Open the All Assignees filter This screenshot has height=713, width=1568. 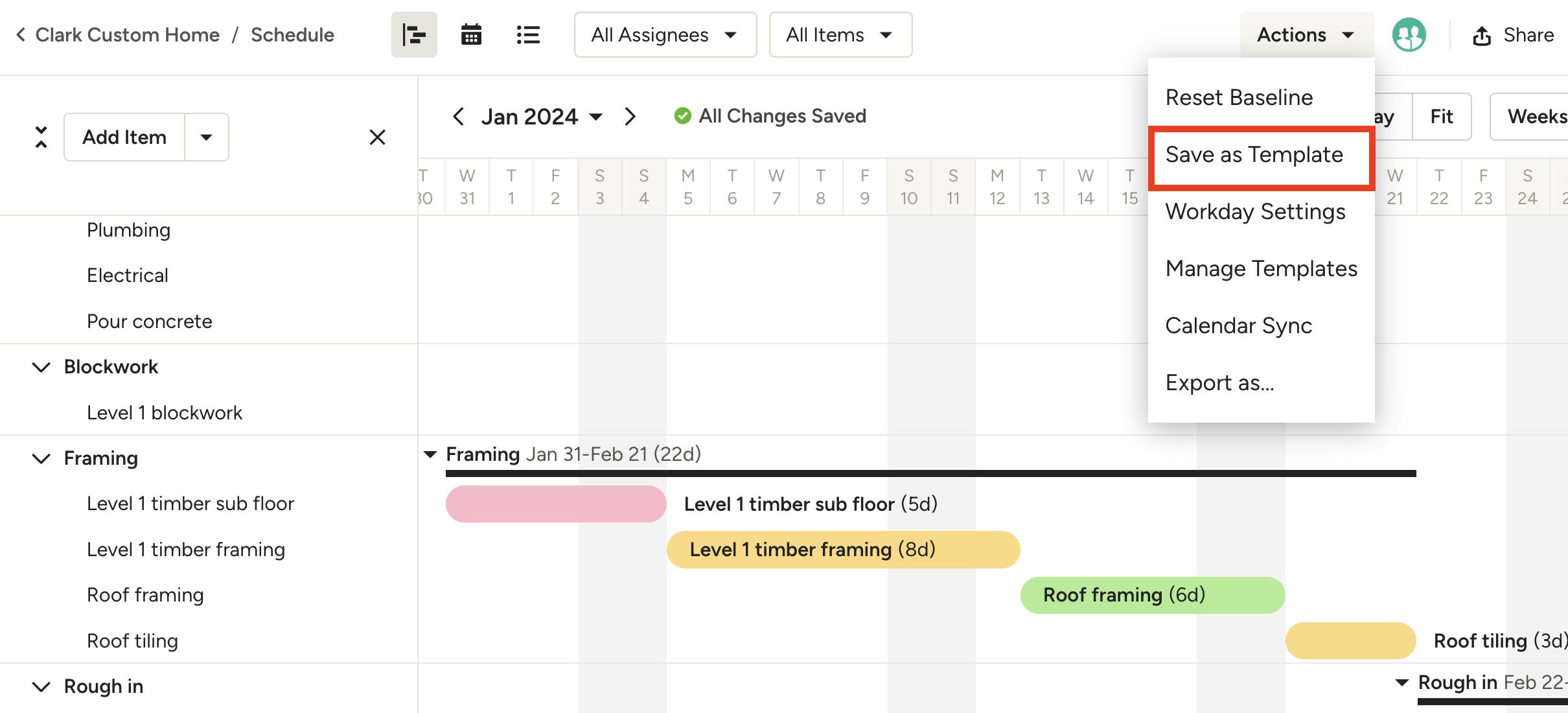tap(665, 34)
